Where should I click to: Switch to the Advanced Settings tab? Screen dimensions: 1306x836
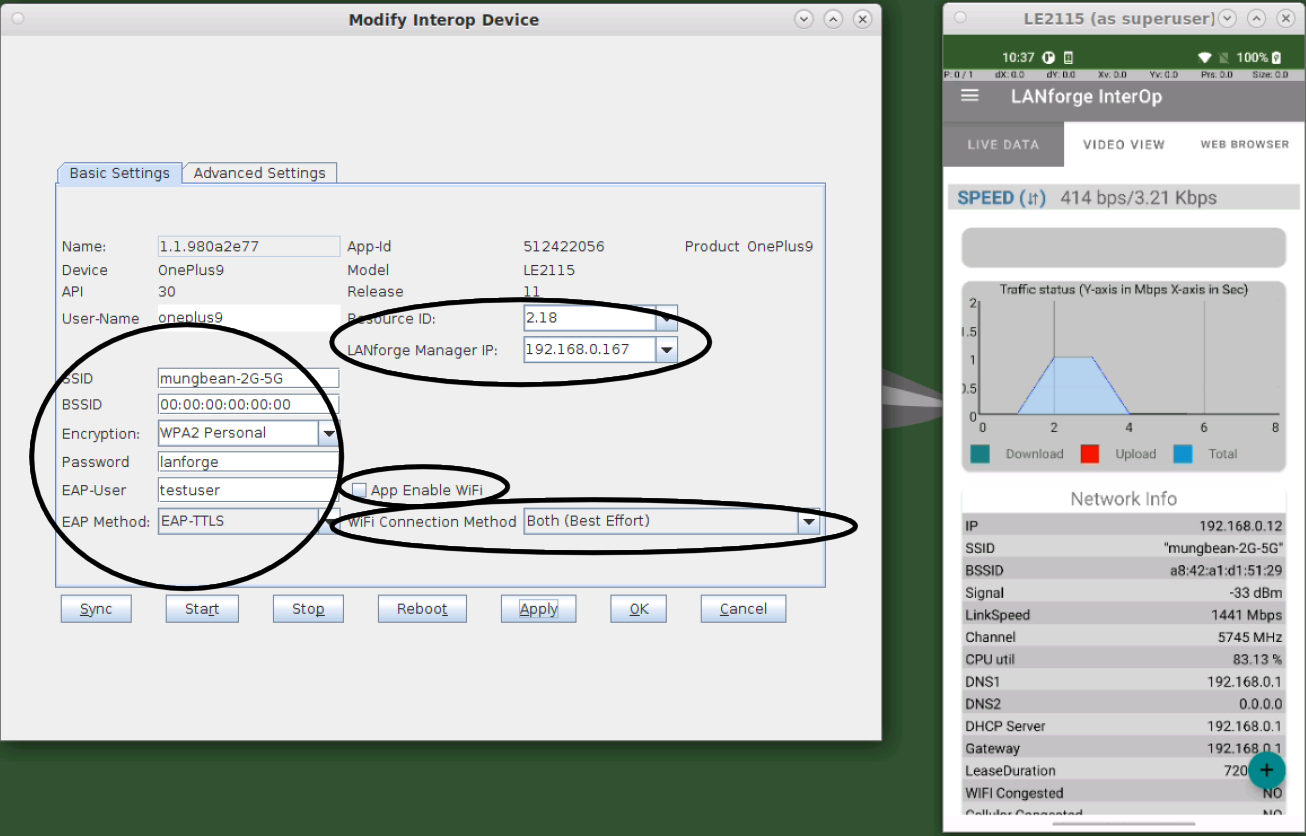[260, 173]
